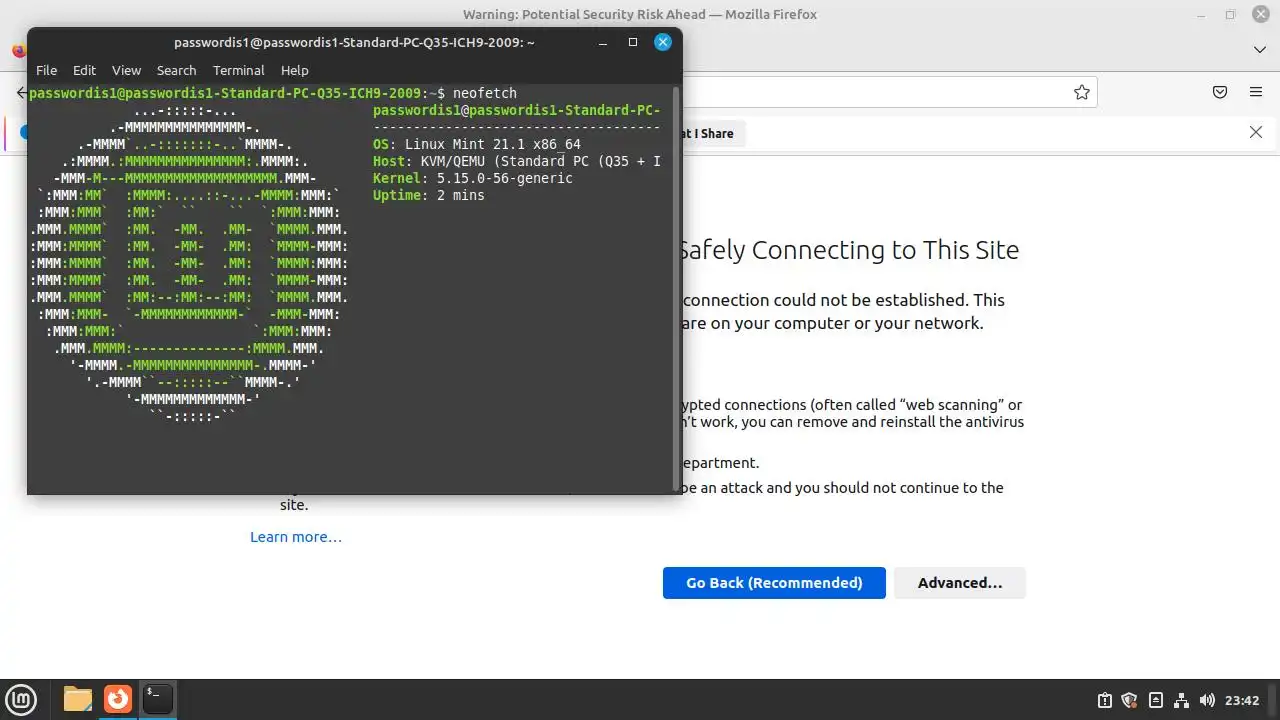1280x720 pixels.
Task: Switch to Firefox in the taskbar
Action: [118, 699]
